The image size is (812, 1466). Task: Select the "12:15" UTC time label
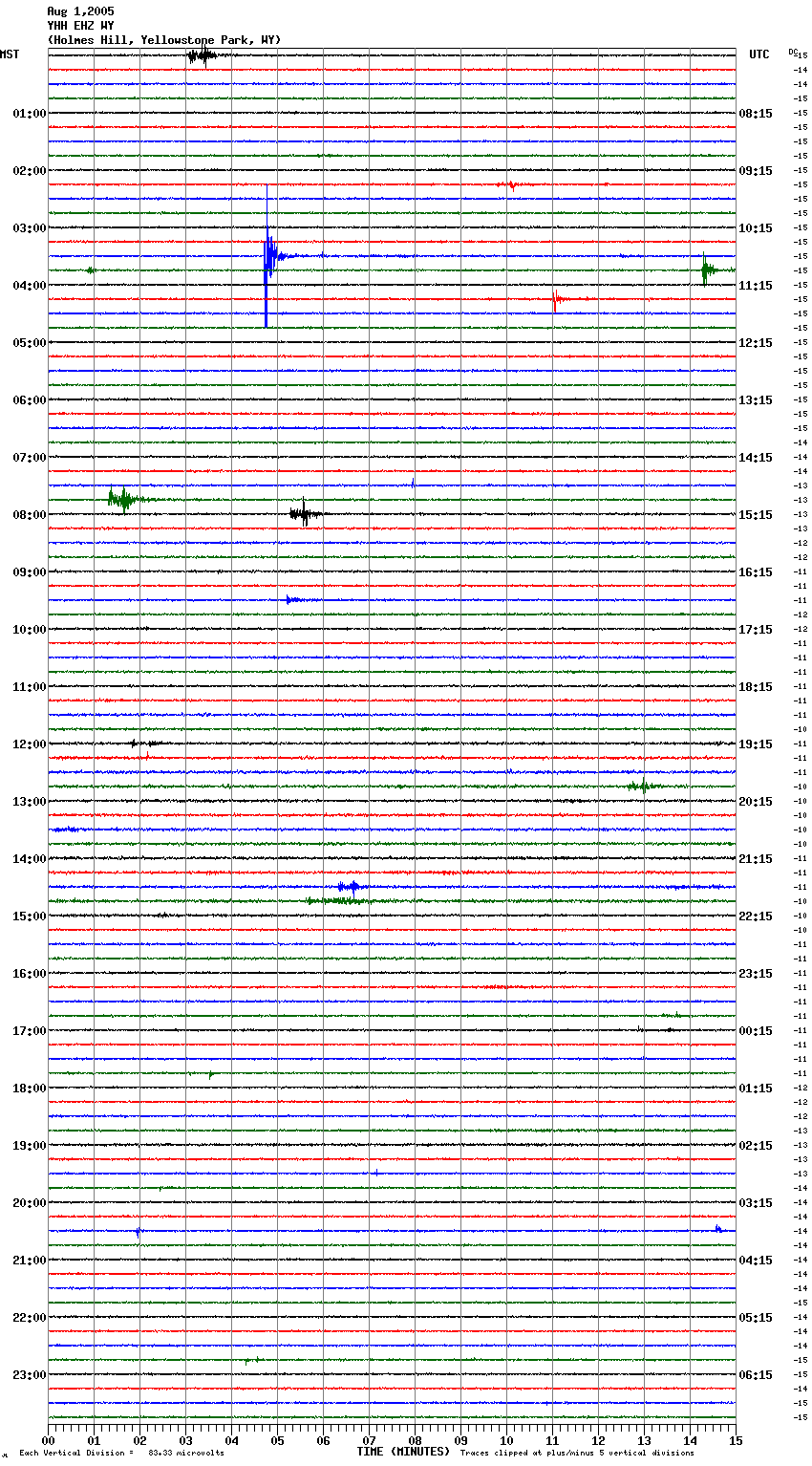click(756, 343)
